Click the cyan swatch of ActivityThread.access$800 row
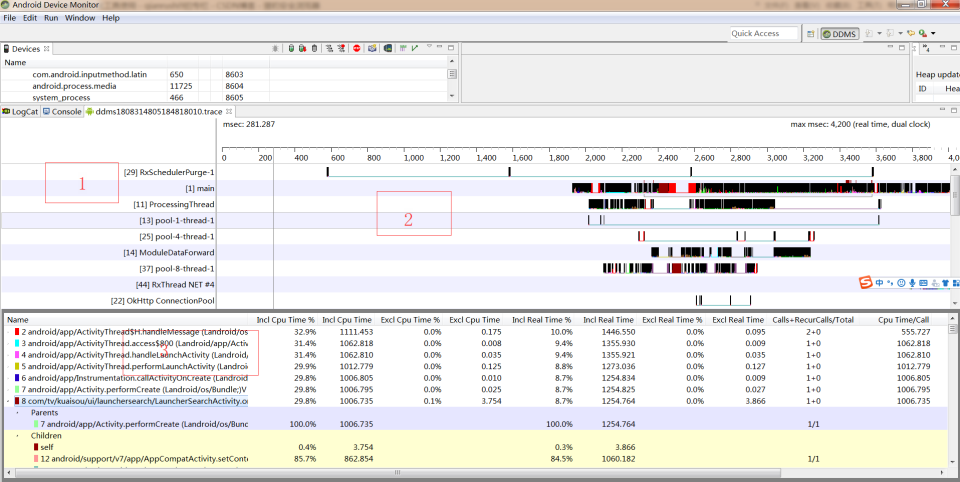Viewport: 960px width, 482px height. pos(17,343)
